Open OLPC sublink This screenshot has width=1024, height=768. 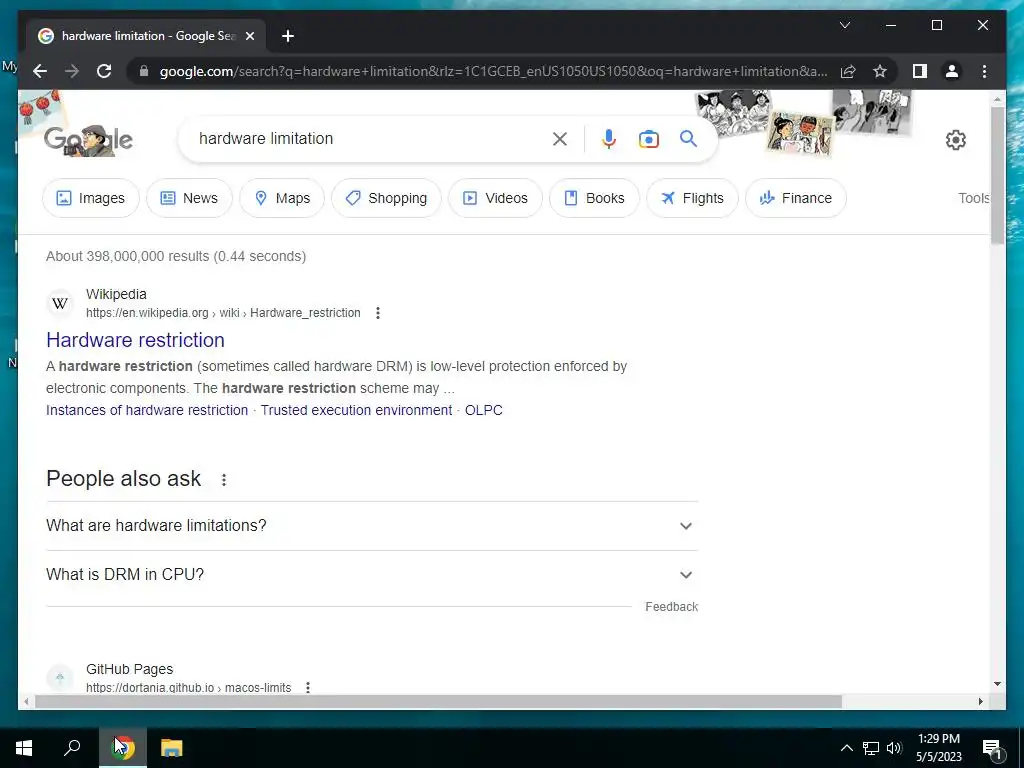coord(484,410)
